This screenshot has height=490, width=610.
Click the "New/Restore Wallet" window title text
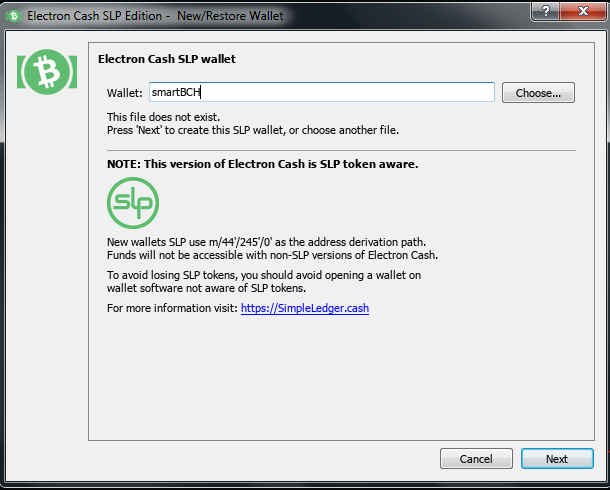click(230, 16)
